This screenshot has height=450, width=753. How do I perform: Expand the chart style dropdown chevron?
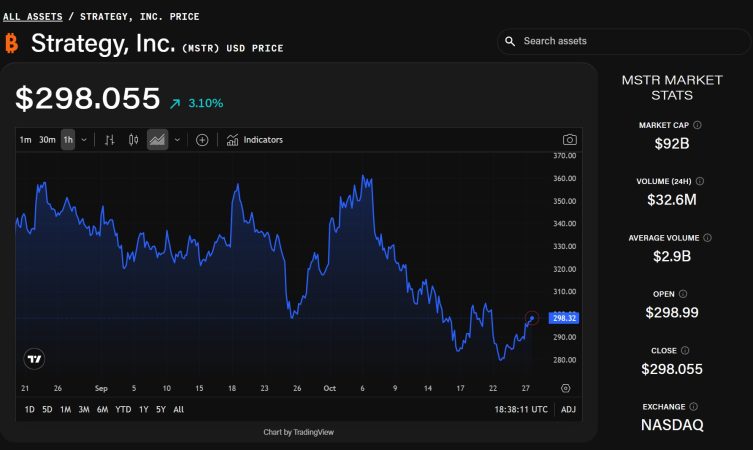pos(177,140)
